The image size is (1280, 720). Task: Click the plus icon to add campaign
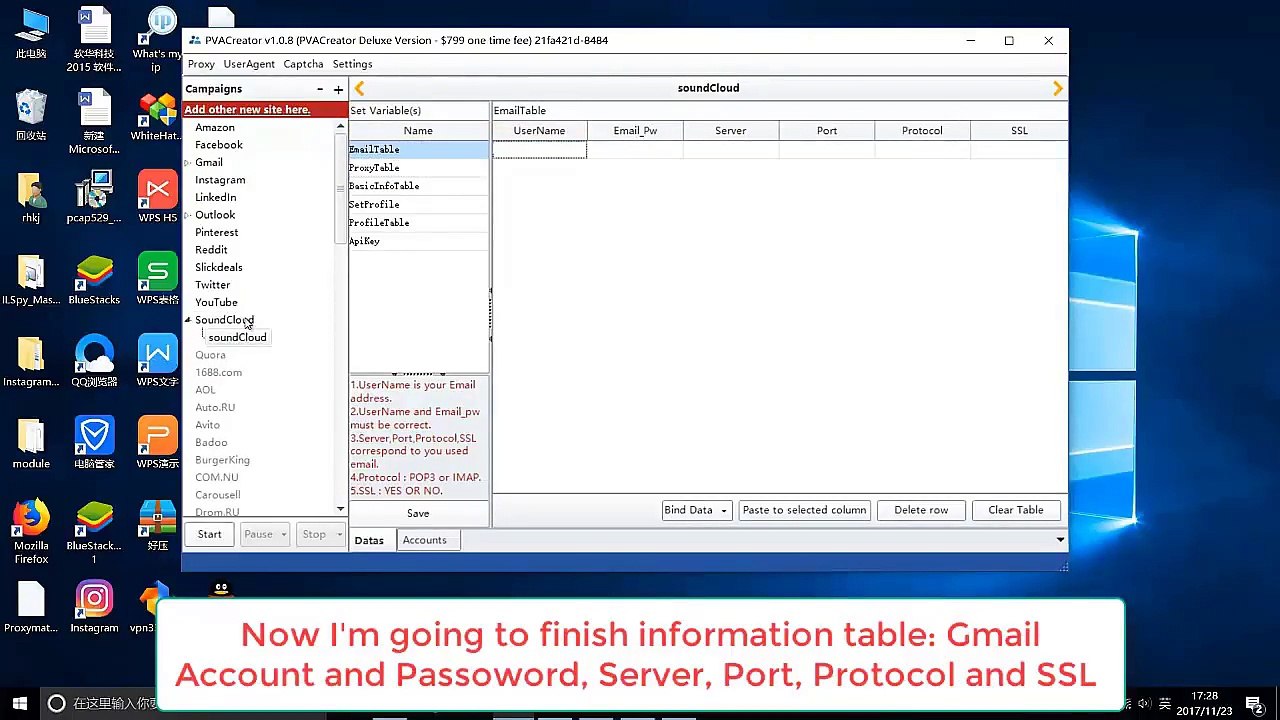(338, 89)
